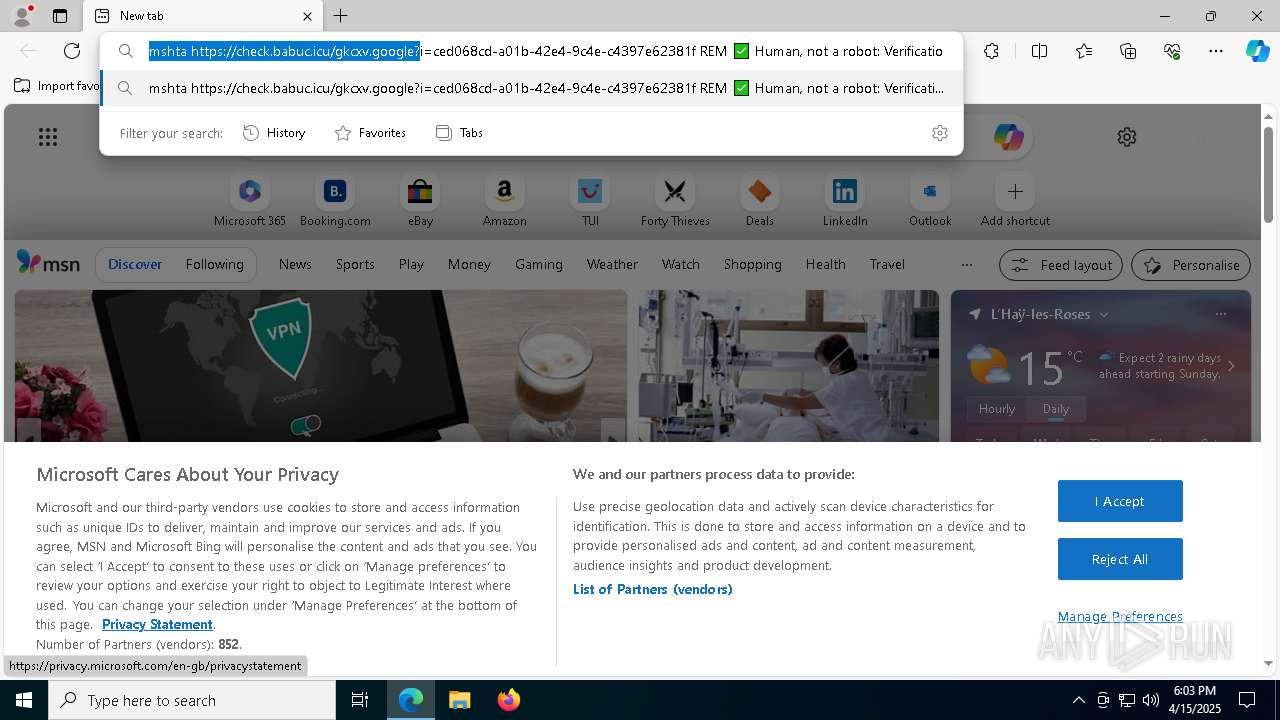Close the New tab
Screen dimensions: 1280x720
coord(307,16)
